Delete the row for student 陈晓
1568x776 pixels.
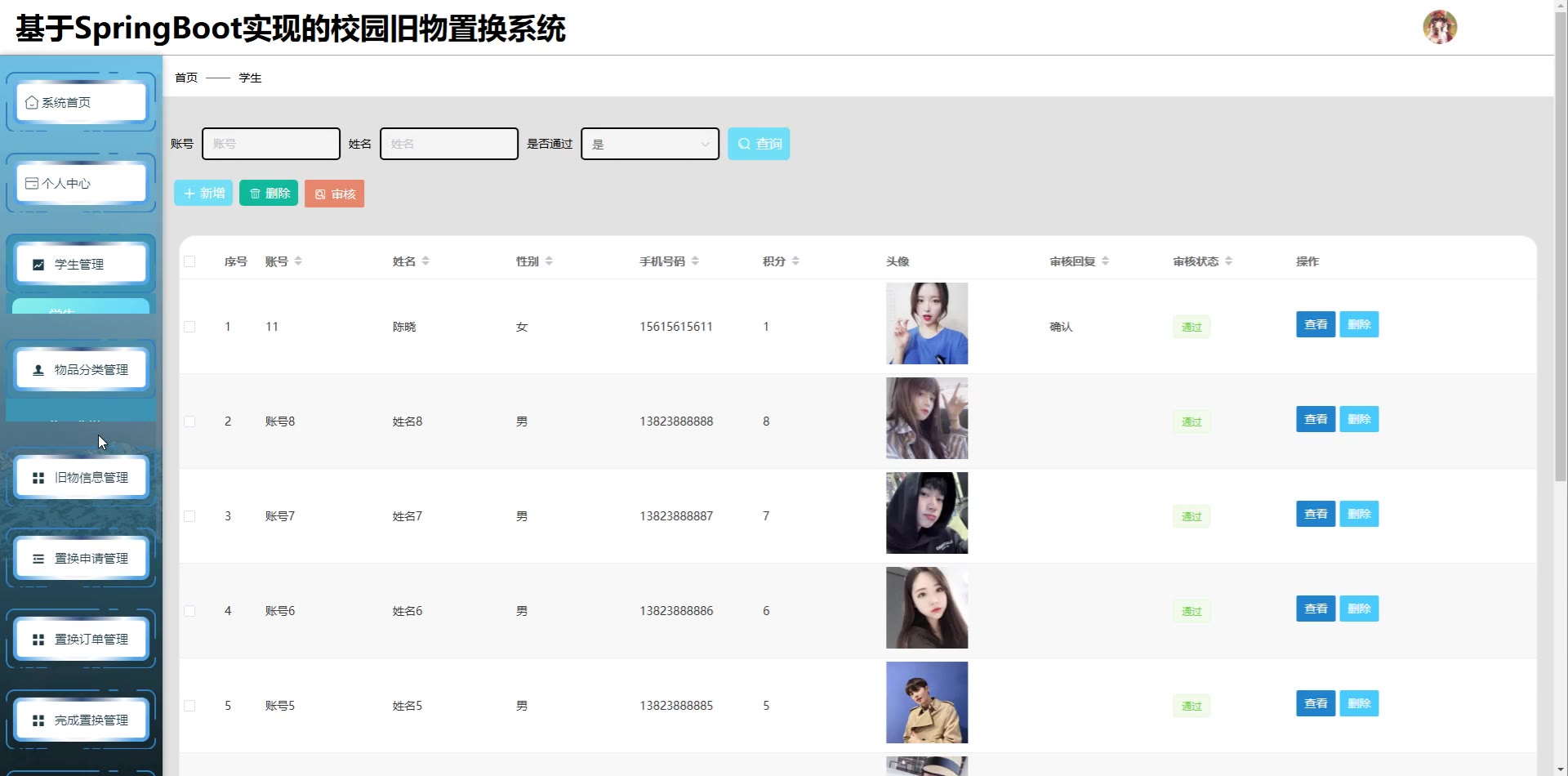[x=1359, y=324]
